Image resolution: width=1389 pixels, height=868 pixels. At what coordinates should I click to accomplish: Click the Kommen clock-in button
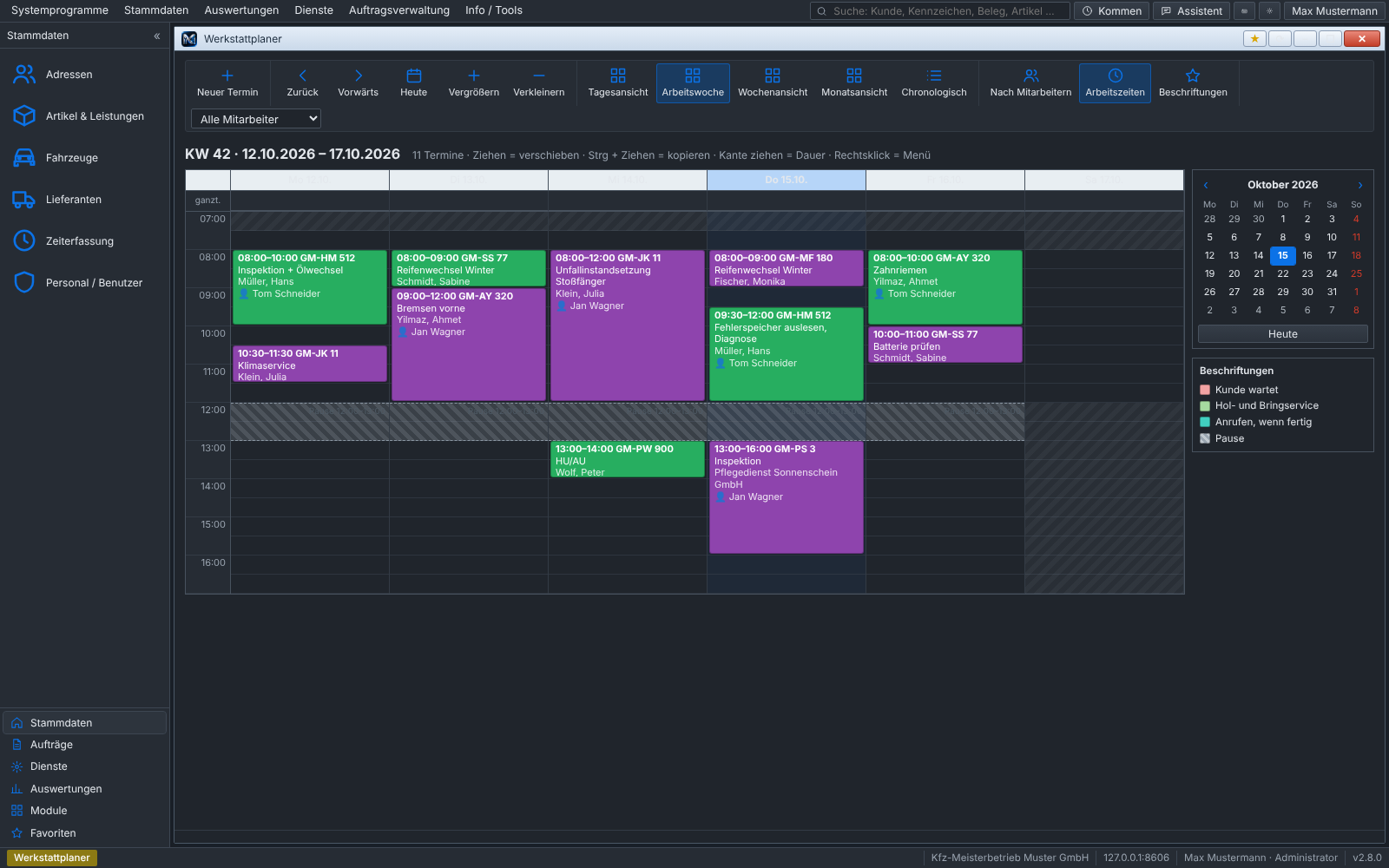point(1112,11)
